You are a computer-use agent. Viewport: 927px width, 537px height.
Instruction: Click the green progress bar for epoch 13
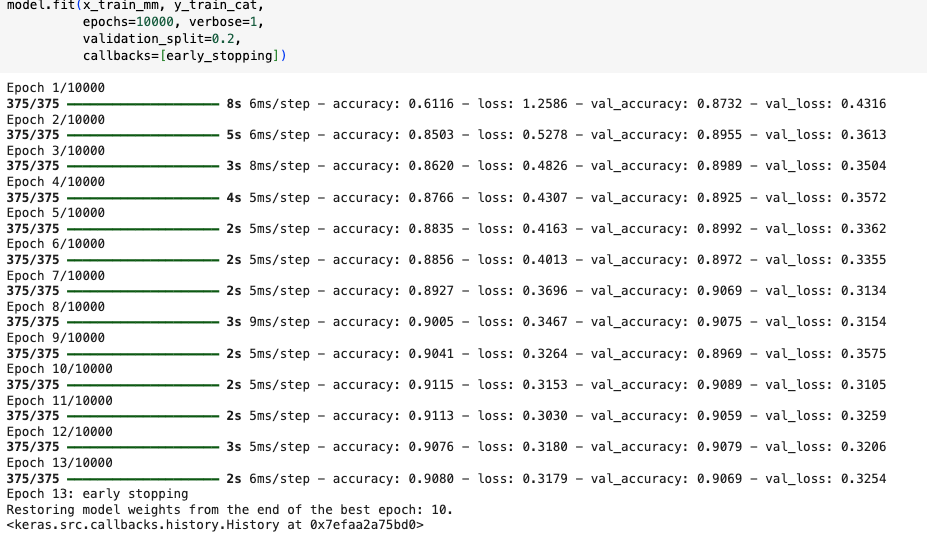pyautogui.click(x=143, y=478)
